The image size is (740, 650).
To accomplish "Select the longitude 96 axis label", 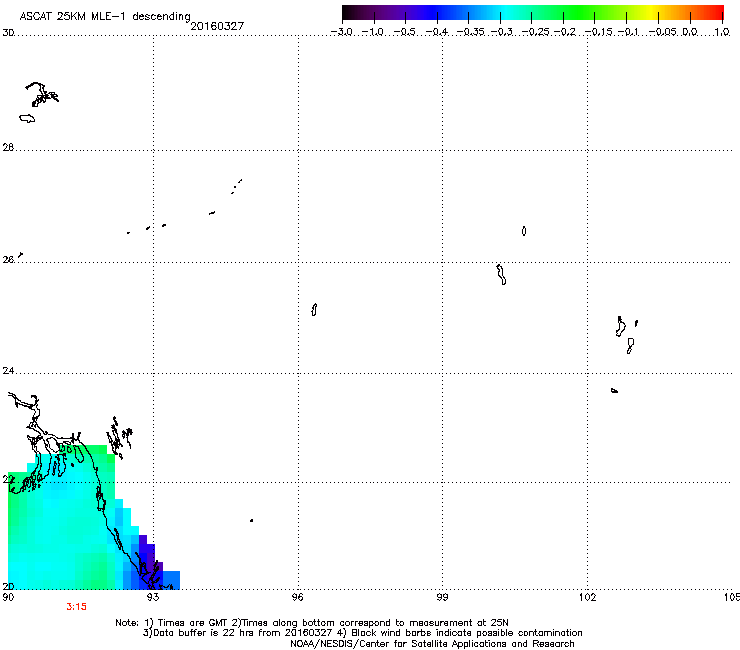I will (297, 597).
